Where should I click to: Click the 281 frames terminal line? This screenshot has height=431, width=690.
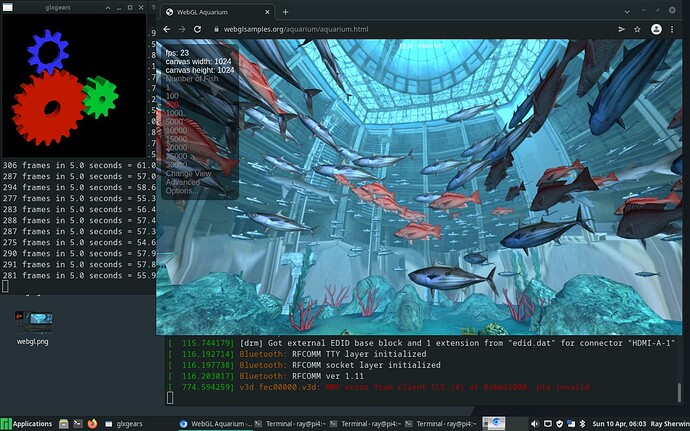click(79, 276)
